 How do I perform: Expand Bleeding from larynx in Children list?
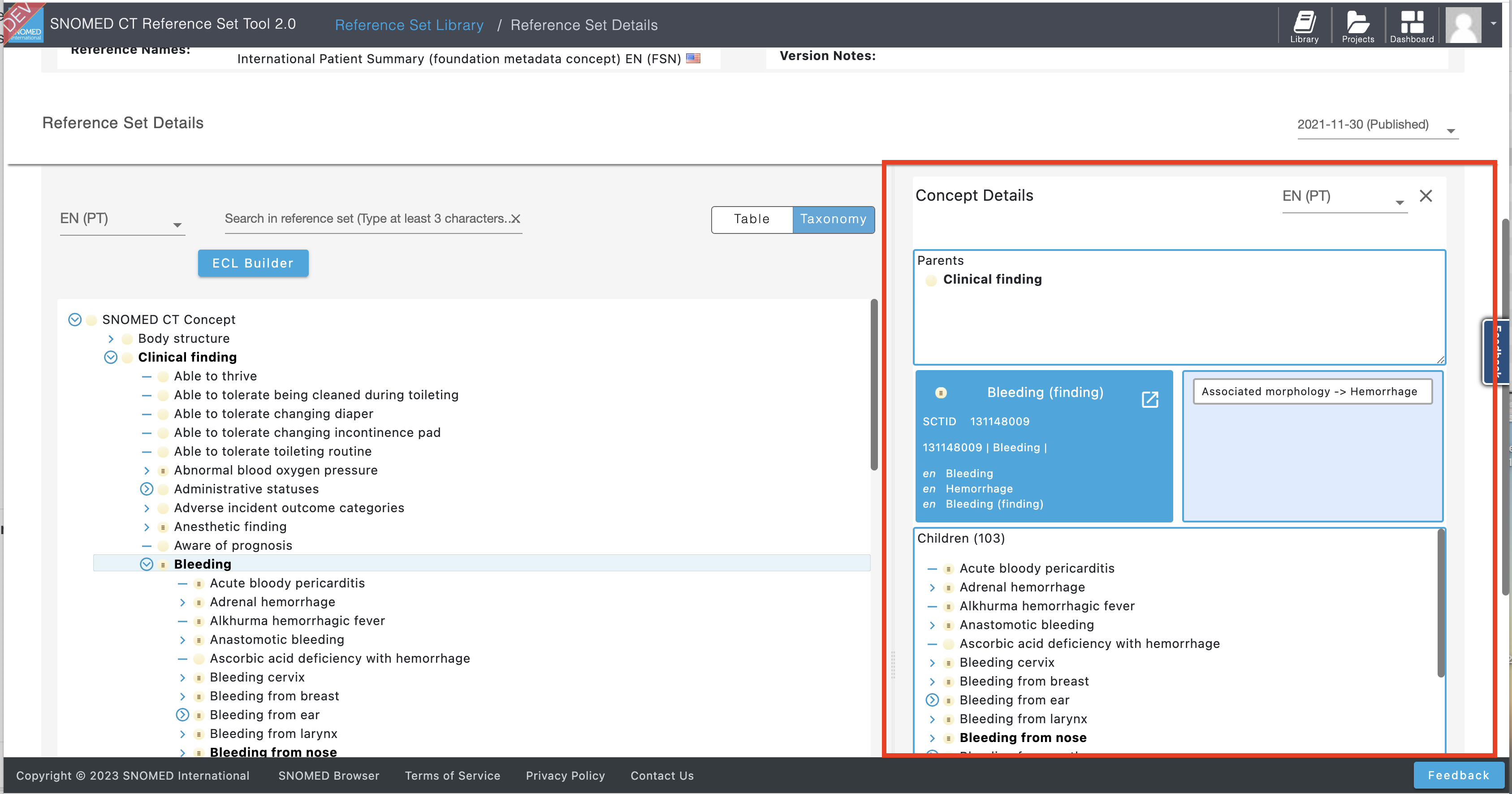pos(932,719)
